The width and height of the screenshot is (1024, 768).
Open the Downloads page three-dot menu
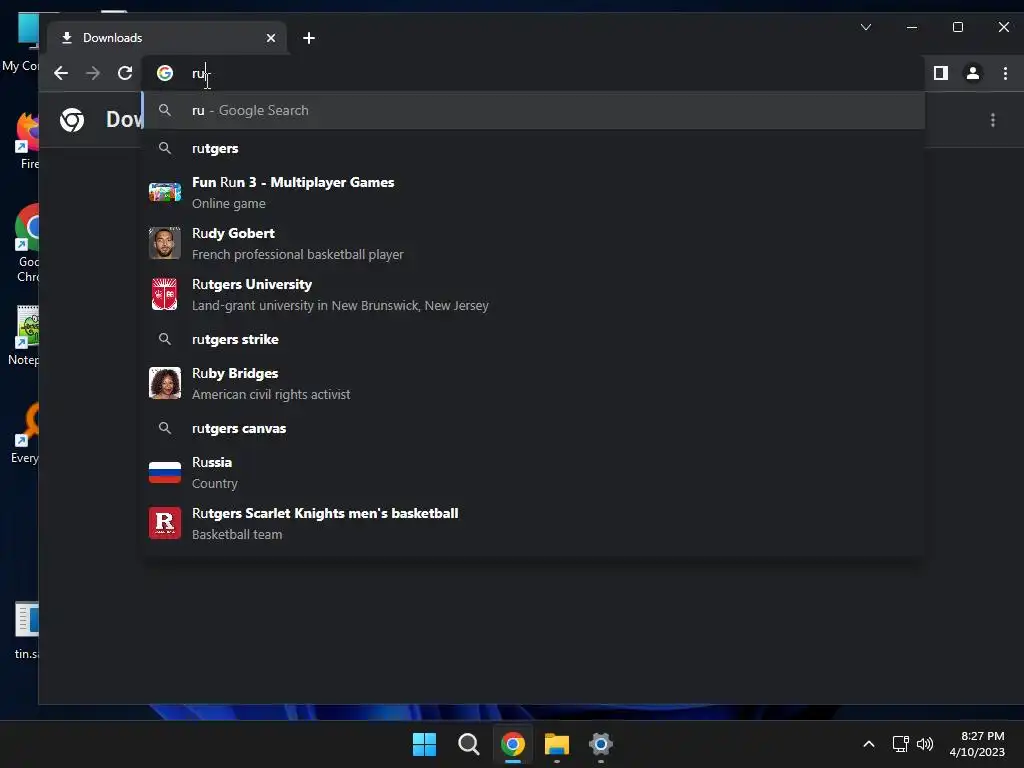[993, 120]
